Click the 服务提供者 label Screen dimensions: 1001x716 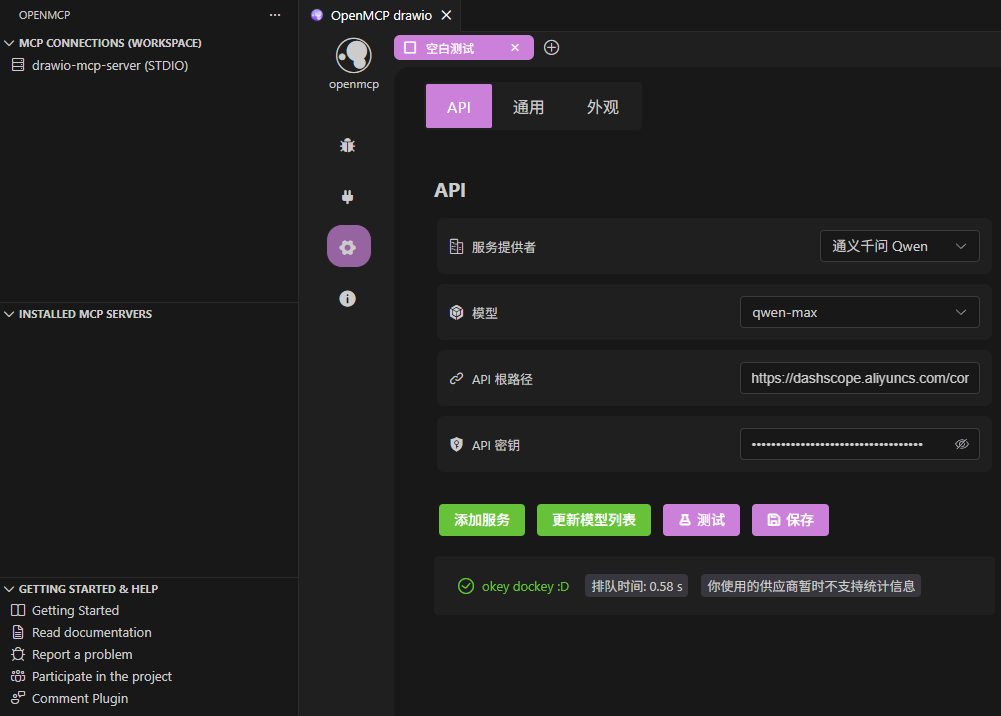click(x=504, y=247)
